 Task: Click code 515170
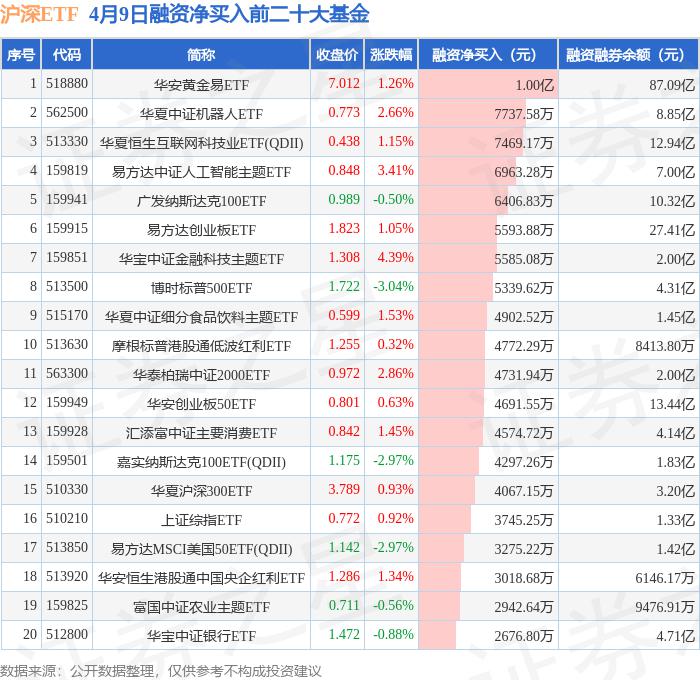(67, 315)
